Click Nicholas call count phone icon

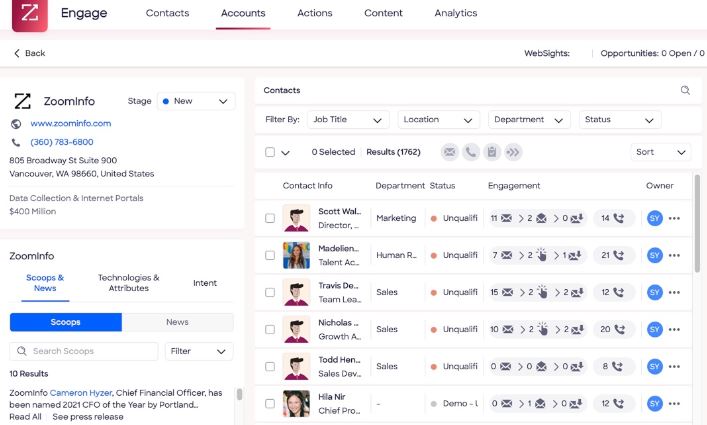tap(620, 329)
